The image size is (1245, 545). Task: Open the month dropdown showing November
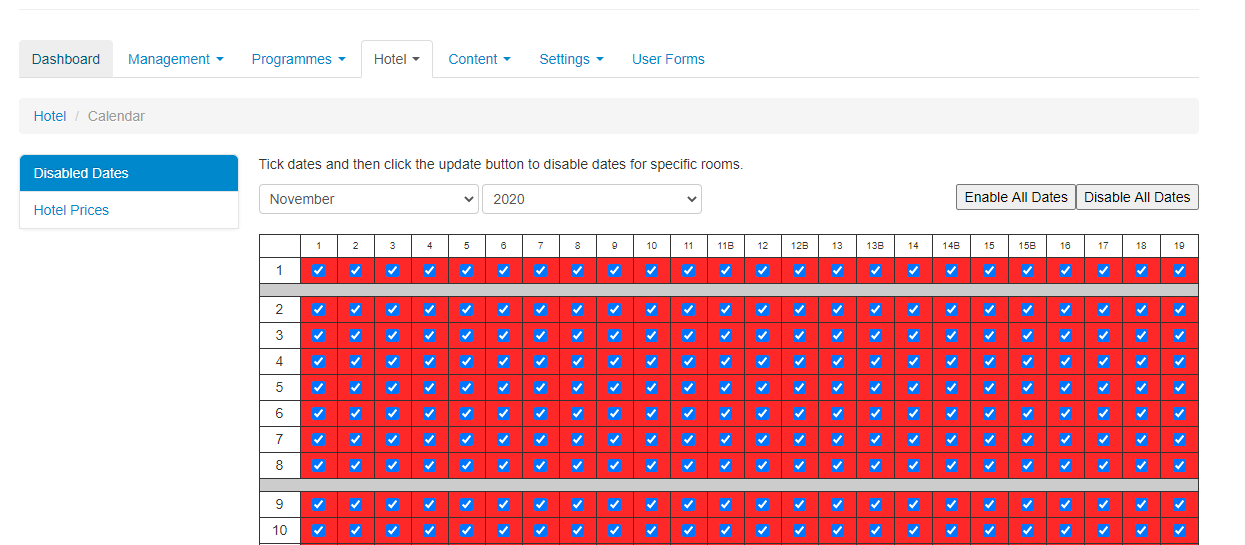pos(369,199)
